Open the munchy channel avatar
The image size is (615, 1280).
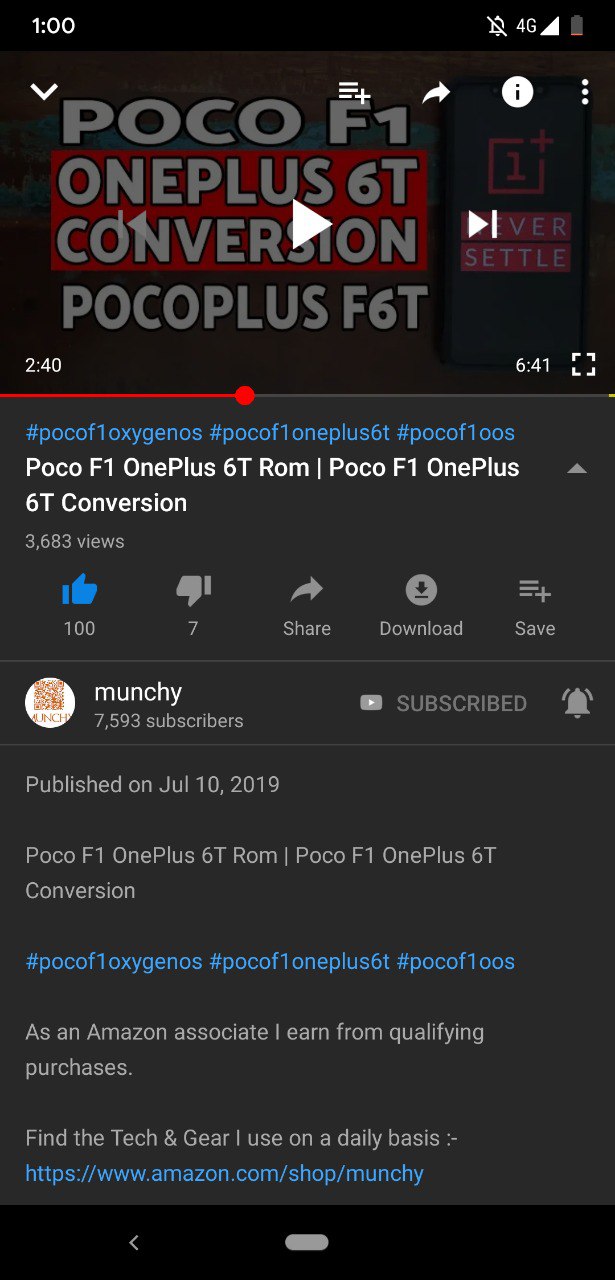pos(50,703)
